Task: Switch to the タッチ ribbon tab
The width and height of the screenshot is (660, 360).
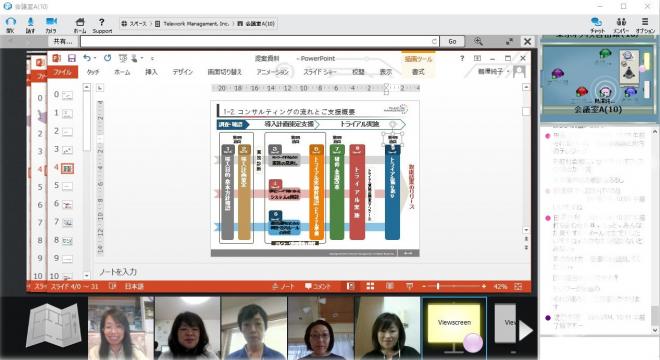Action: tap(93, 72)
